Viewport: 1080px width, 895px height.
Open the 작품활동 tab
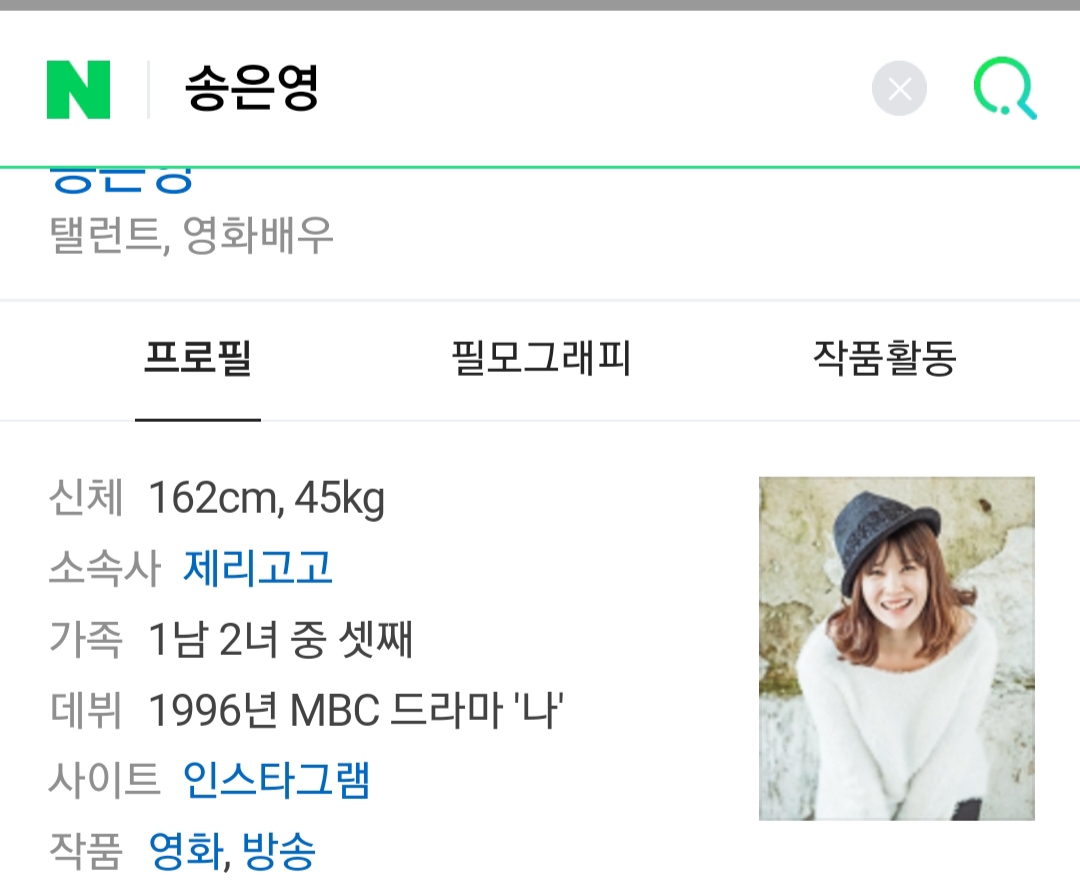pos(885,358)
